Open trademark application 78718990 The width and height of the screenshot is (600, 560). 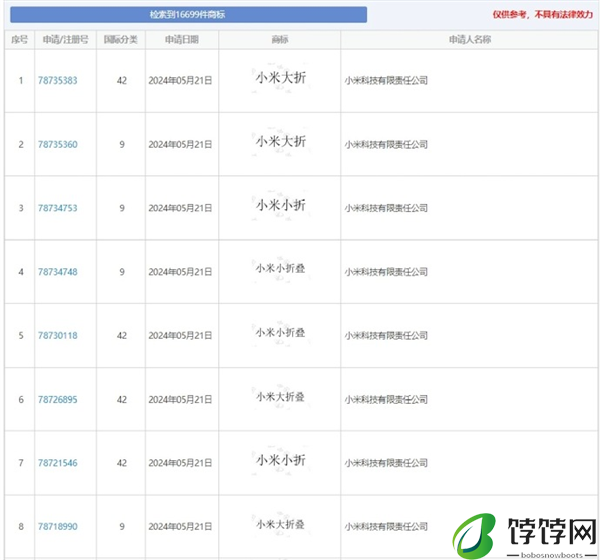click(57, 526)
